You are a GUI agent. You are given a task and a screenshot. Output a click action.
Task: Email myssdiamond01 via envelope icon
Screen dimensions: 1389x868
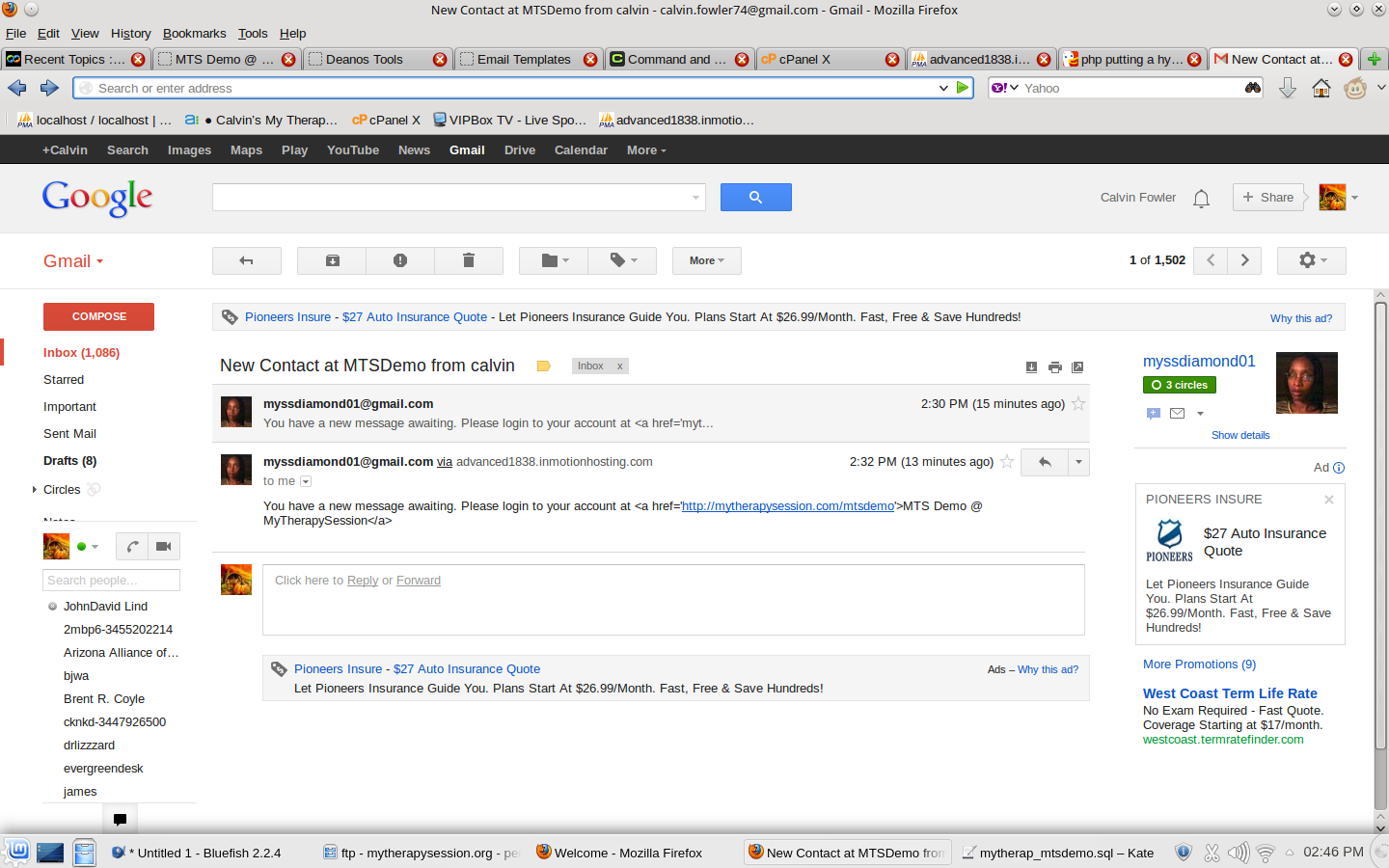click(x=1177, y=414)
